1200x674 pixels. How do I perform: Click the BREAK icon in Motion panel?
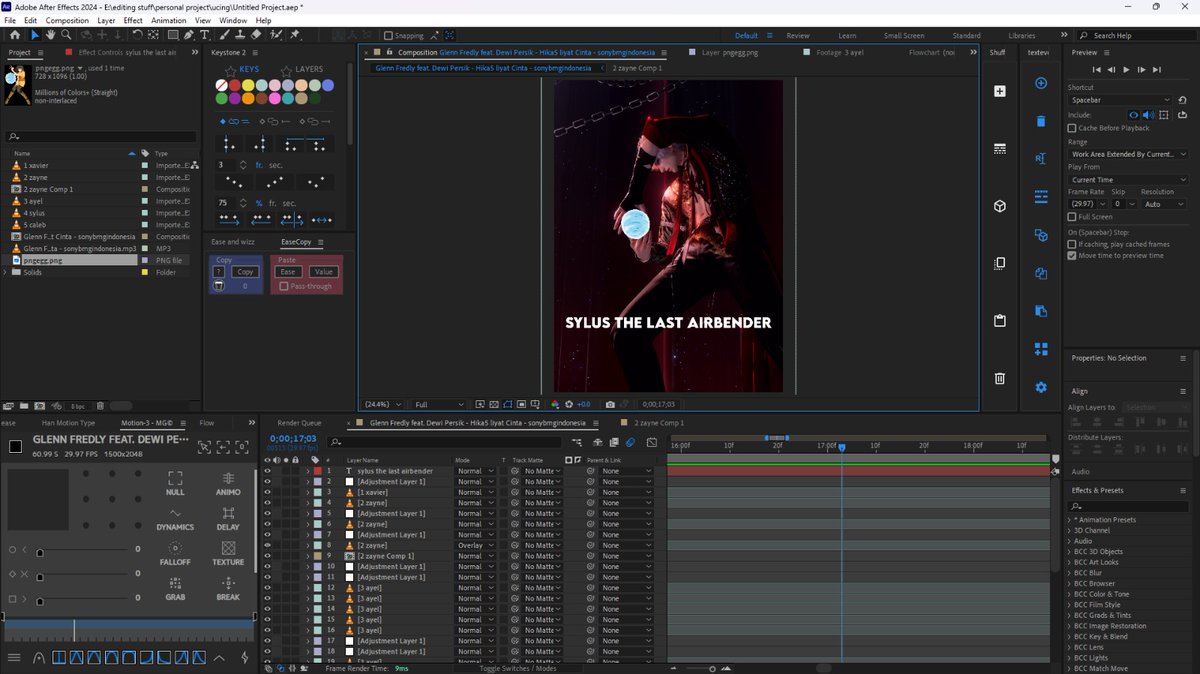pyautogui.click(x=228, y=589)
